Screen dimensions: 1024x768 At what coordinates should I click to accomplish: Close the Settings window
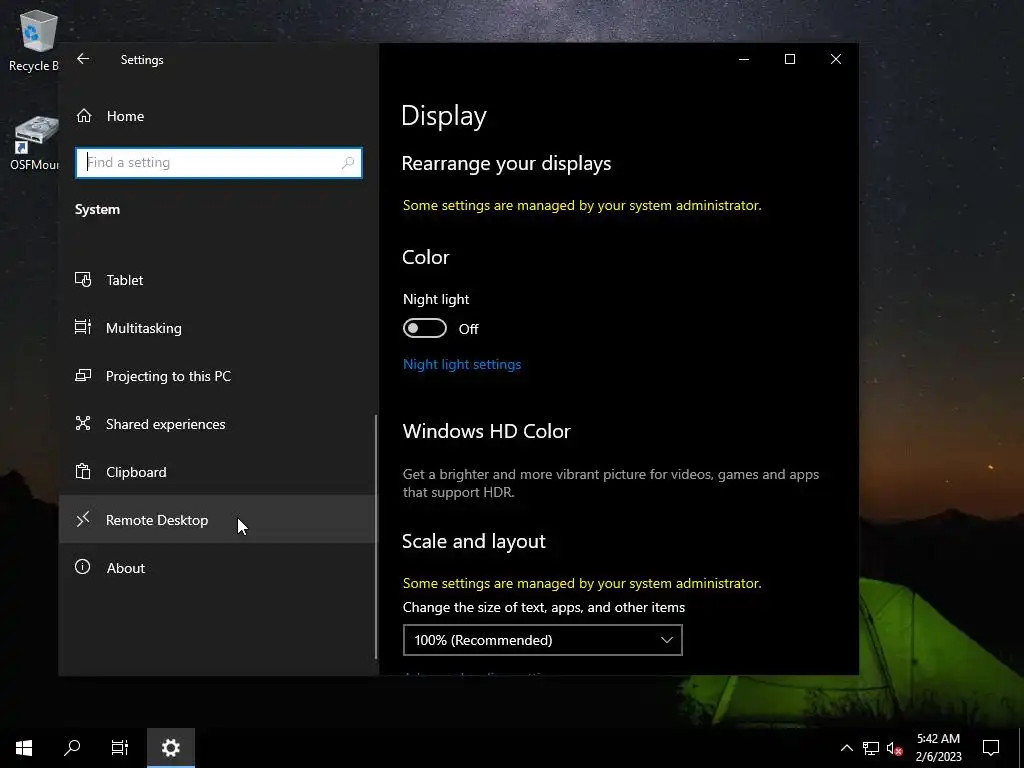[x=836, y=59]
